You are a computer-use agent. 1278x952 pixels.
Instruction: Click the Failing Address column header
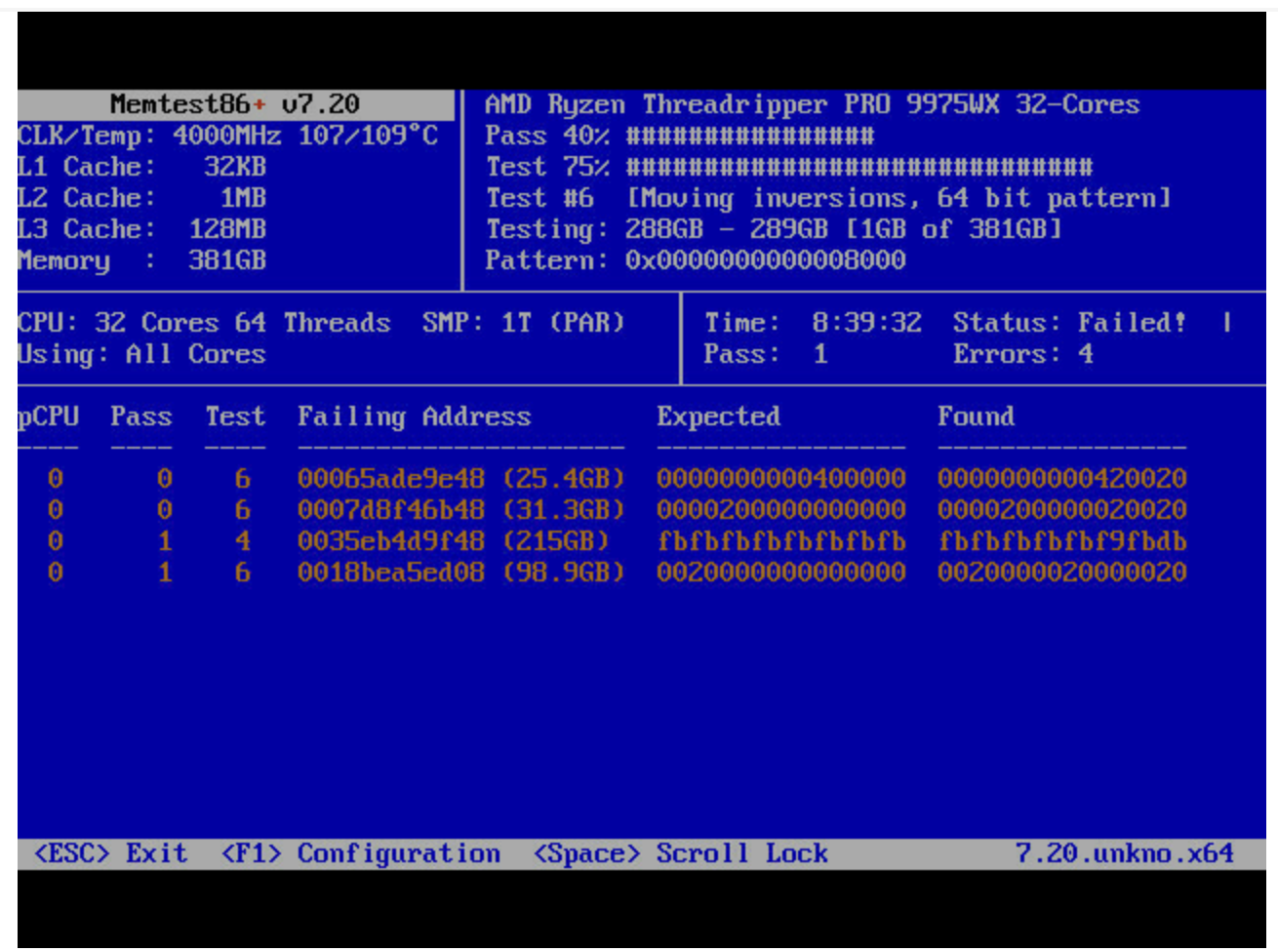coord(414,416)
